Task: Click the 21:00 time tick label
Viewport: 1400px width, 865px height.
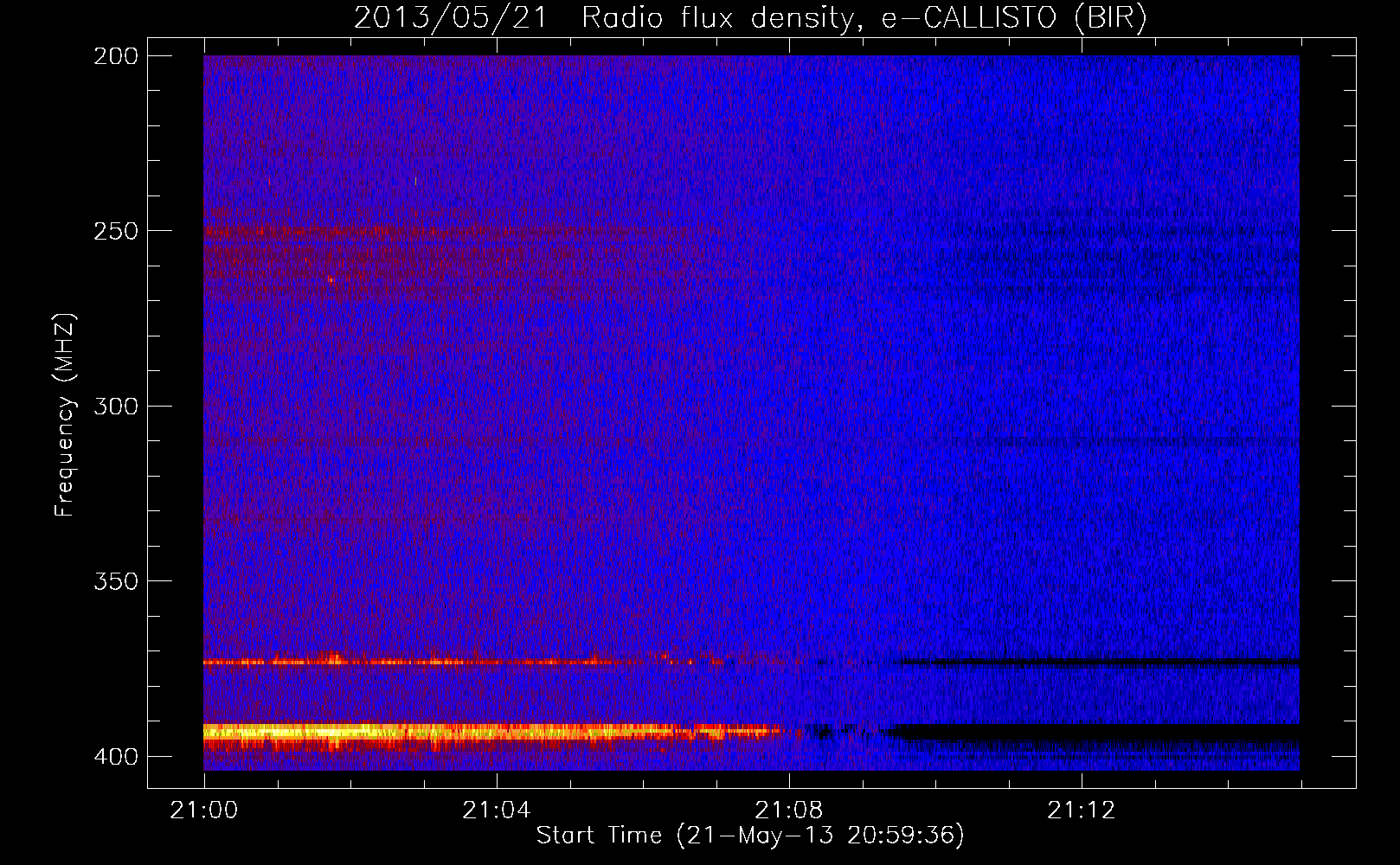Action: click(x=204, y=810)
